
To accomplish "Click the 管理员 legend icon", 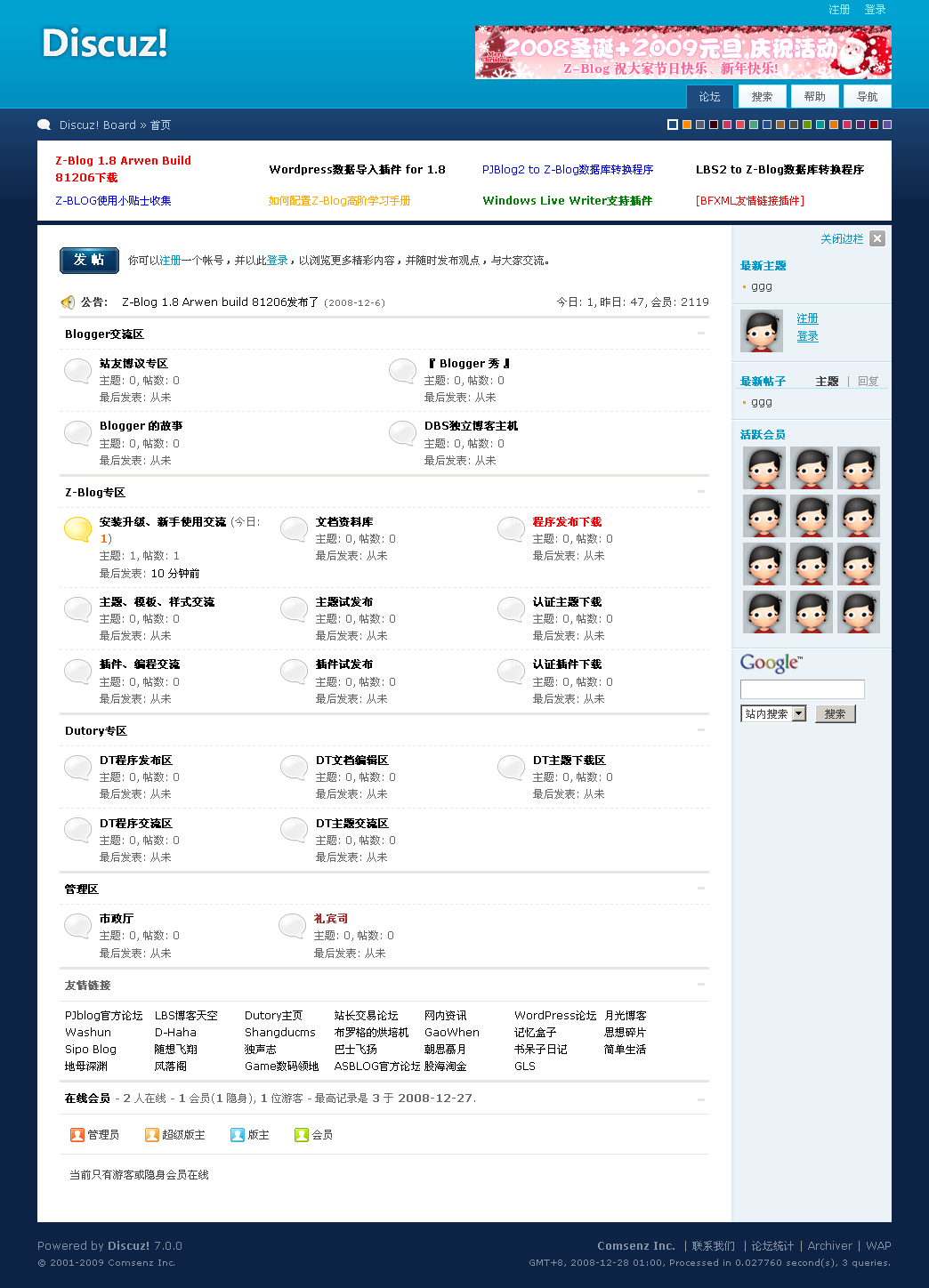I will pos(77,1135).
